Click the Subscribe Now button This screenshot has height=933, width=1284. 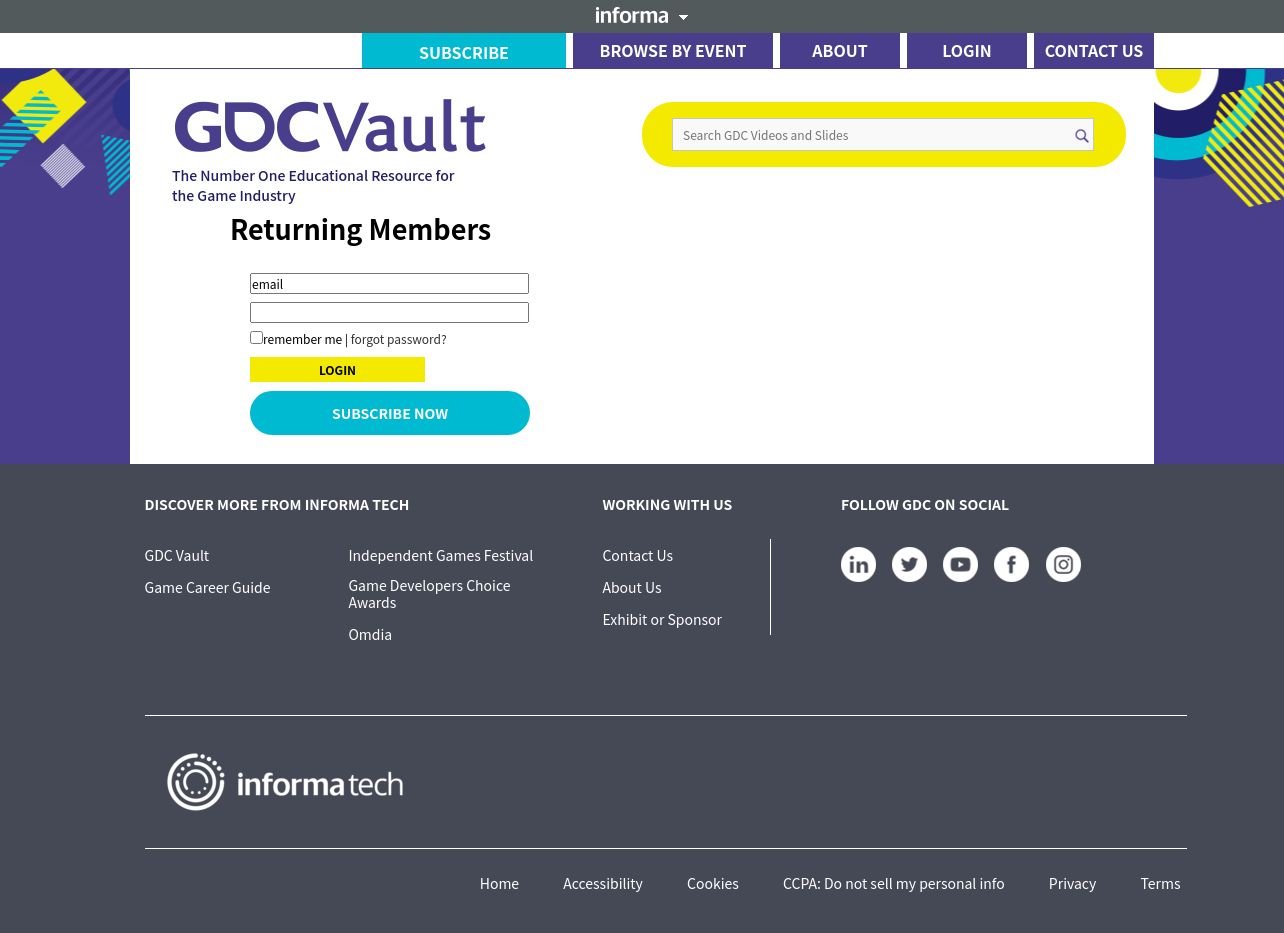390,413
